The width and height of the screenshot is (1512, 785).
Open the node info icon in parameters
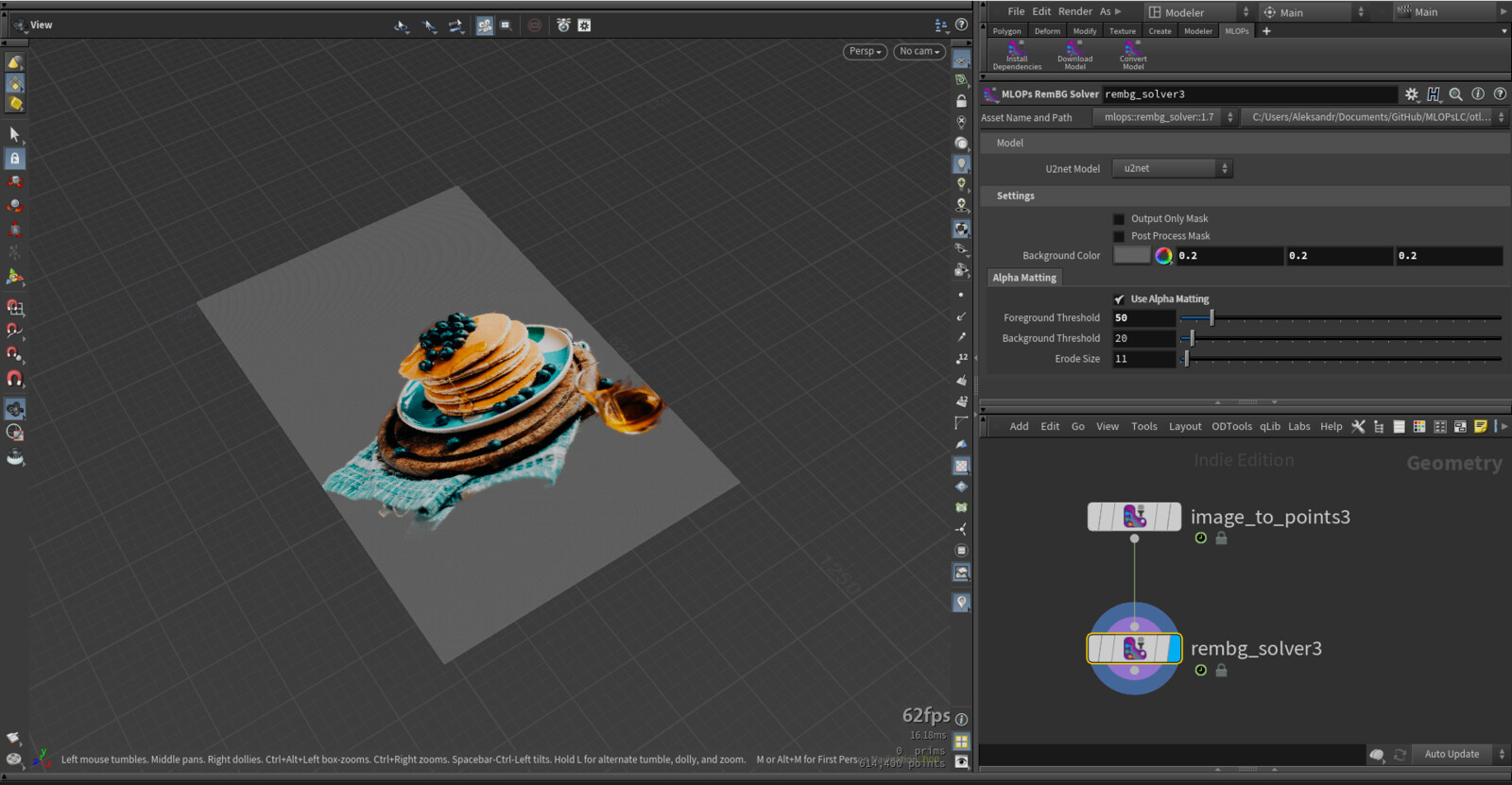click(1478, 94)
